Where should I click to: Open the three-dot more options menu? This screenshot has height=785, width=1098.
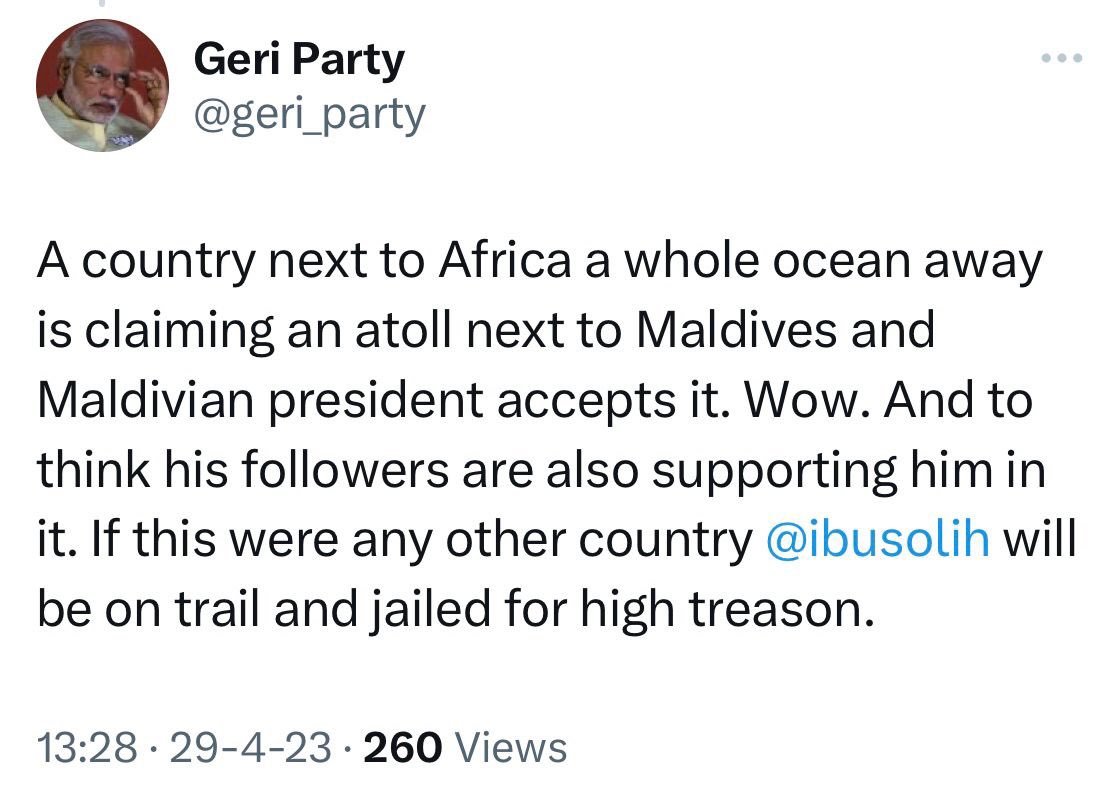pos(1062,58)
